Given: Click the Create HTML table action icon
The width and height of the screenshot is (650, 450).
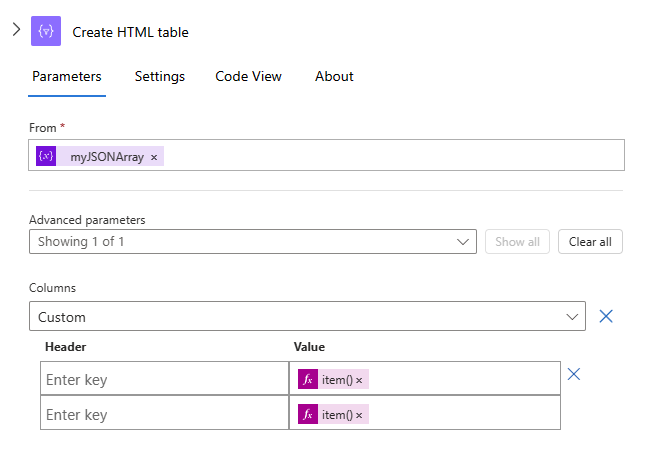Looking at the screenshot, I should 46,31.
